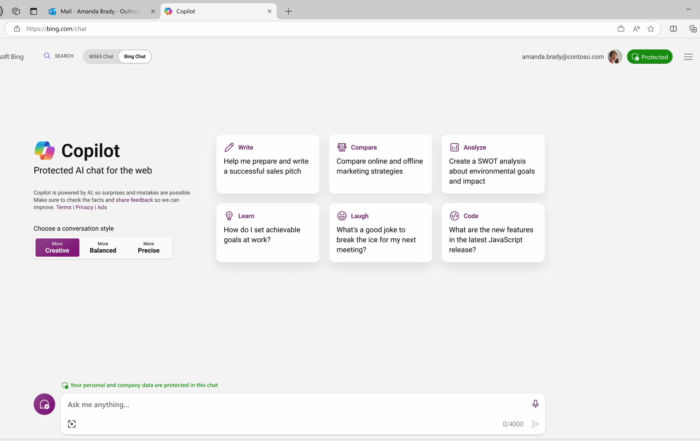Close the Copilot browser tab

click(269, 11)
